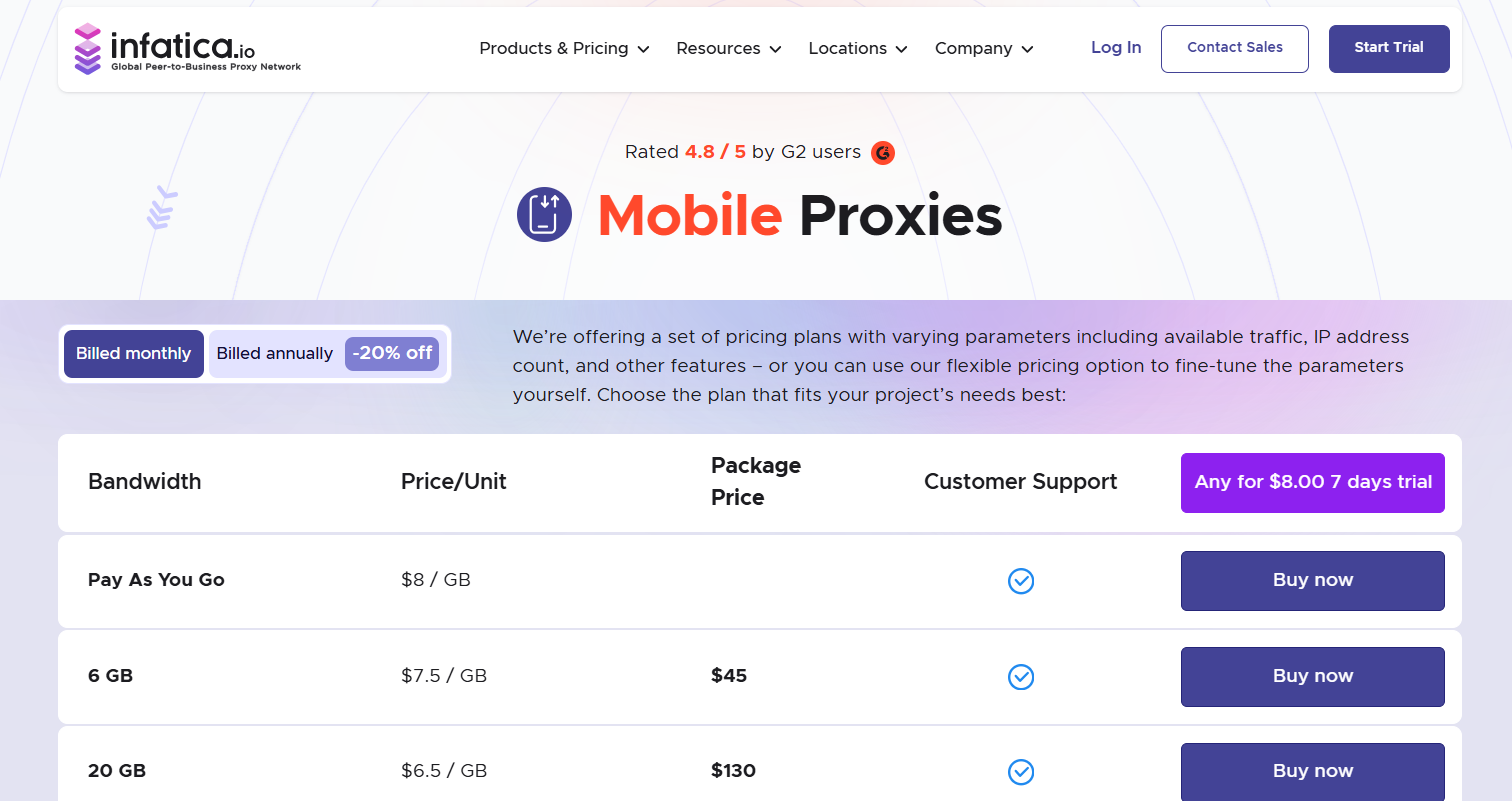This screenshot has width=1512, height=801.
Task: Switch billing to Billed monthly
Action: click(134, 354)
